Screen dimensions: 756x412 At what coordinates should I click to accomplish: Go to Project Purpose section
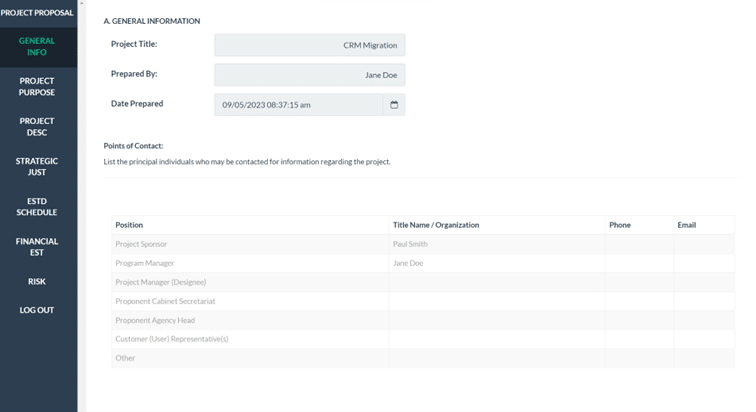tap(37, 87)
